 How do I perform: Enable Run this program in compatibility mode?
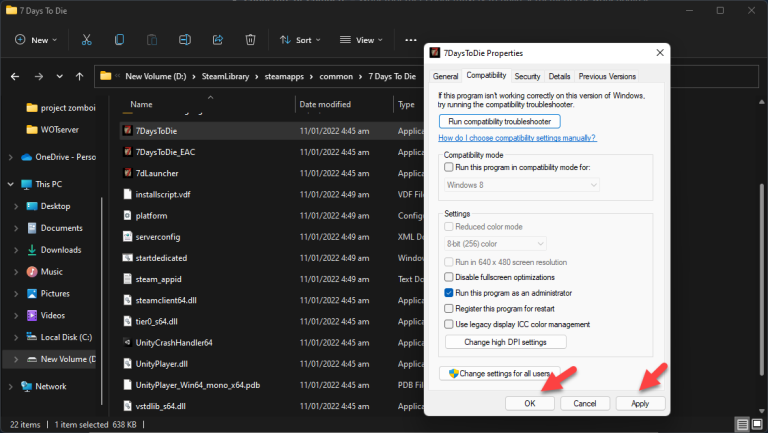(449, 167)
